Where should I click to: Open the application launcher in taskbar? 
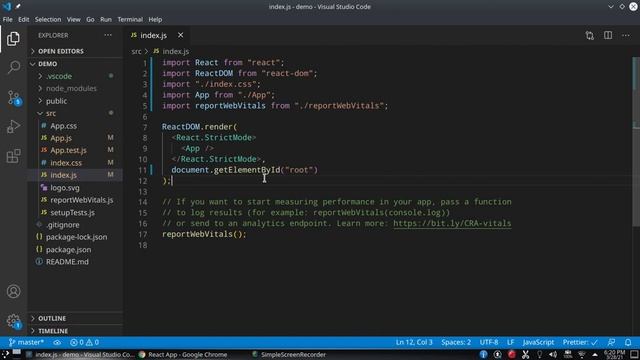[6, 354]
